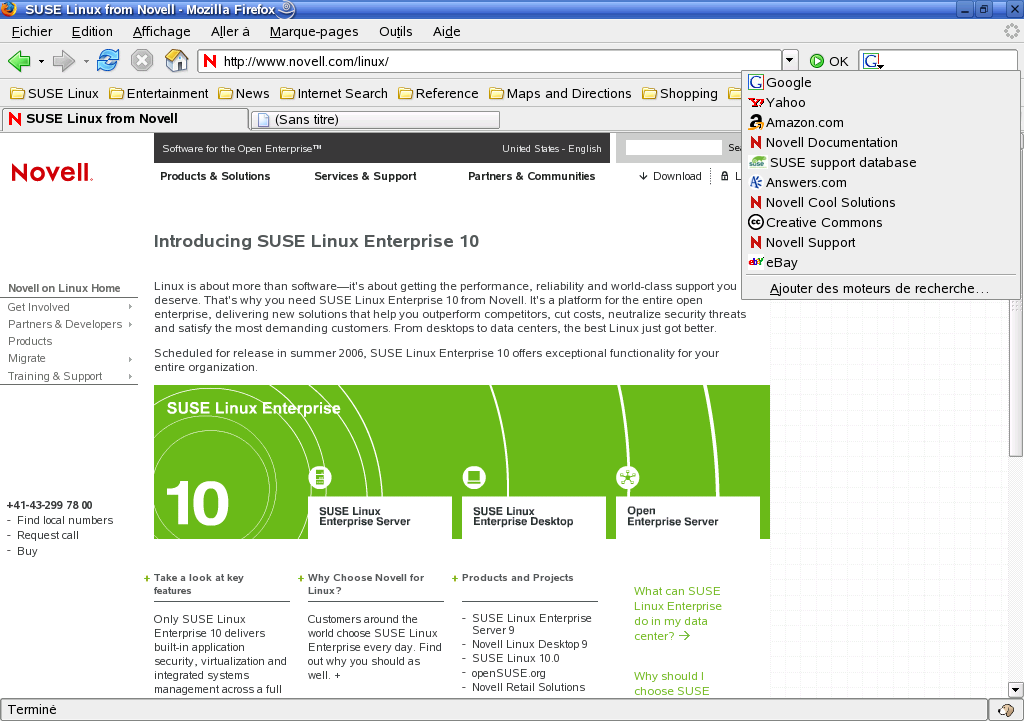Reload the page with the refresh icon
The width and height of the screenshot is (1024, 721).
point(108,61)
